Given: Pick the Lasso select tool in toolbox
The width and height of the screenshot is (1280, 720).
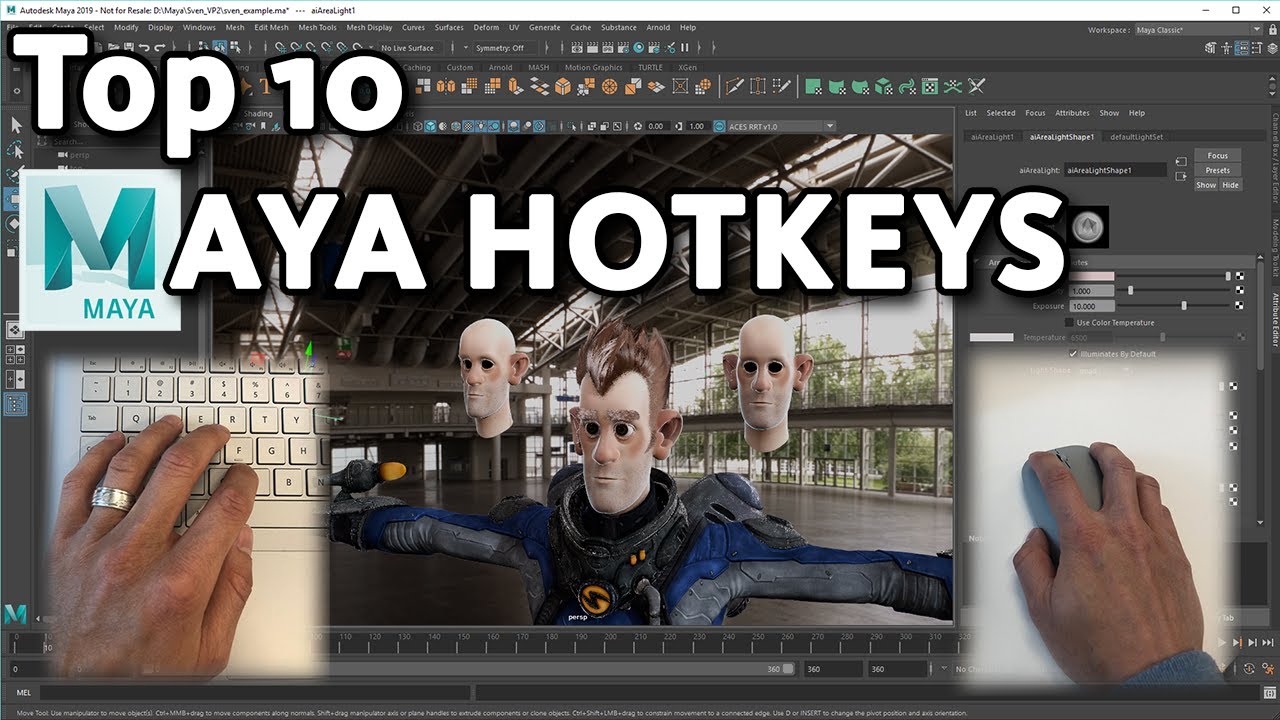Looking at the screenshot, I should click(x=16, y=150).
